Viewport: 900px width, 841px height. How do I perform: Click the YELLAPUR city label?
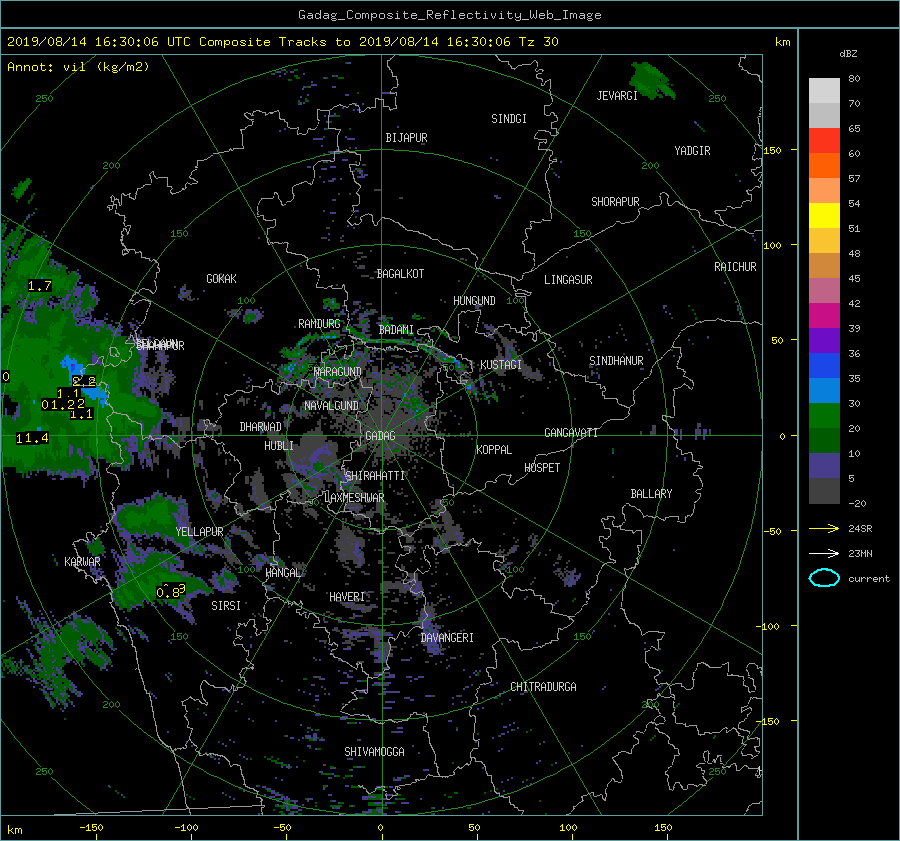(x=199, y=532)
